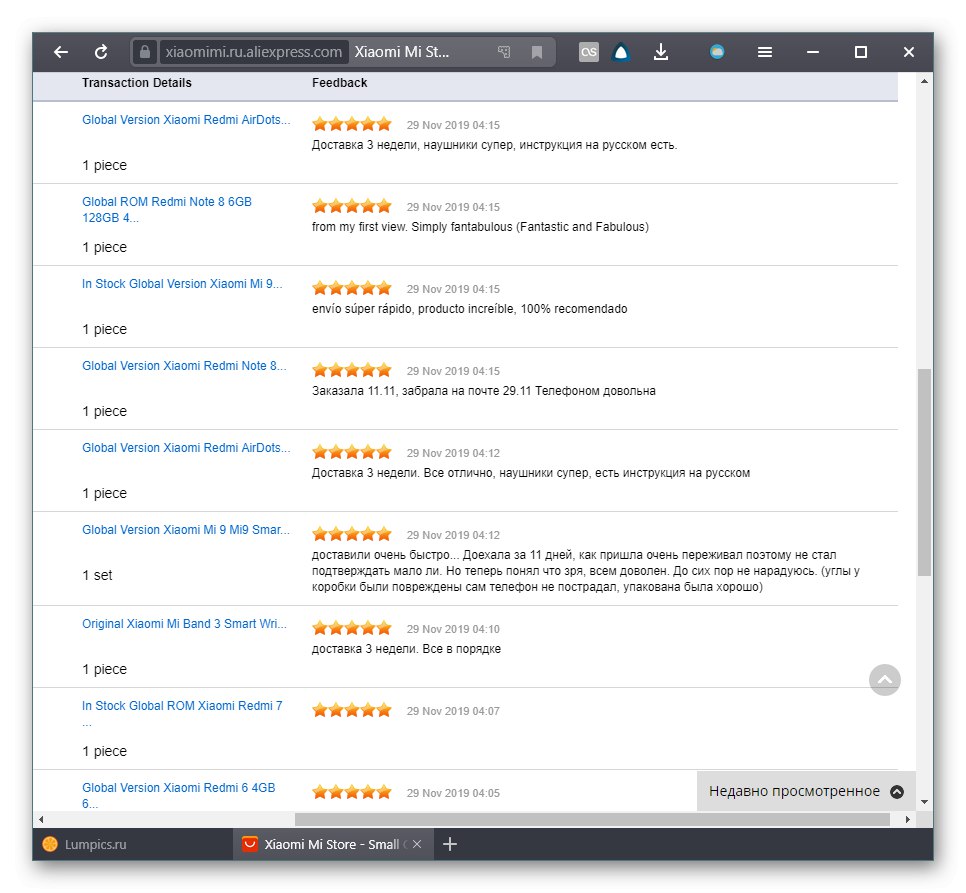Image resolution: width=966 pixels, height=893 pixels.
Task: Bookmark this page using the bookmark icon
Action: 537,52
